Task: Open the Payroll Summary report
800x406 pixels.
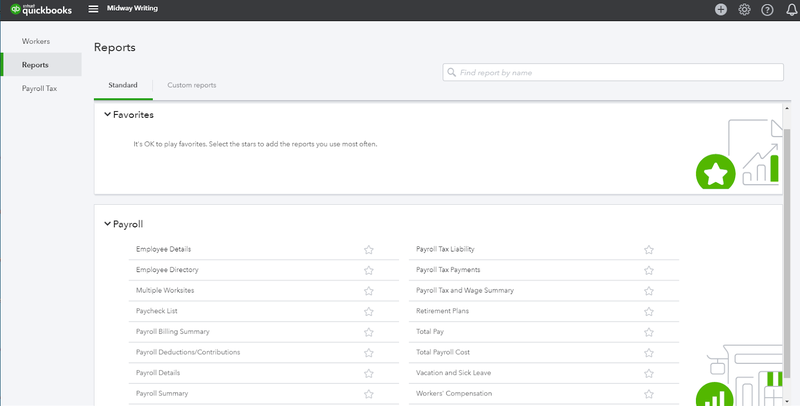Action: coord(162,393)
